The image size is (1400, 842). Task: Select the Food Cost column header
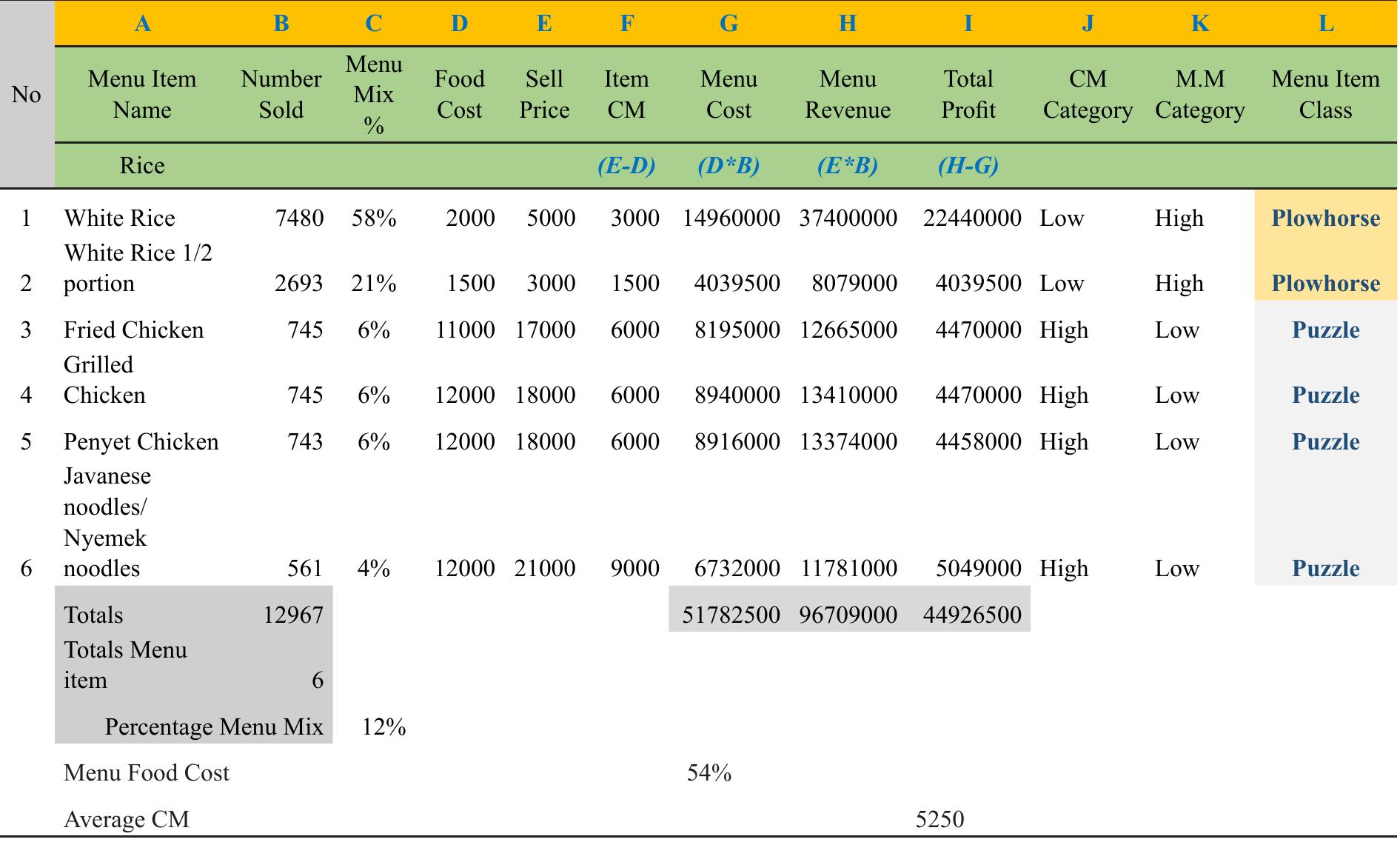coord(459,94)
